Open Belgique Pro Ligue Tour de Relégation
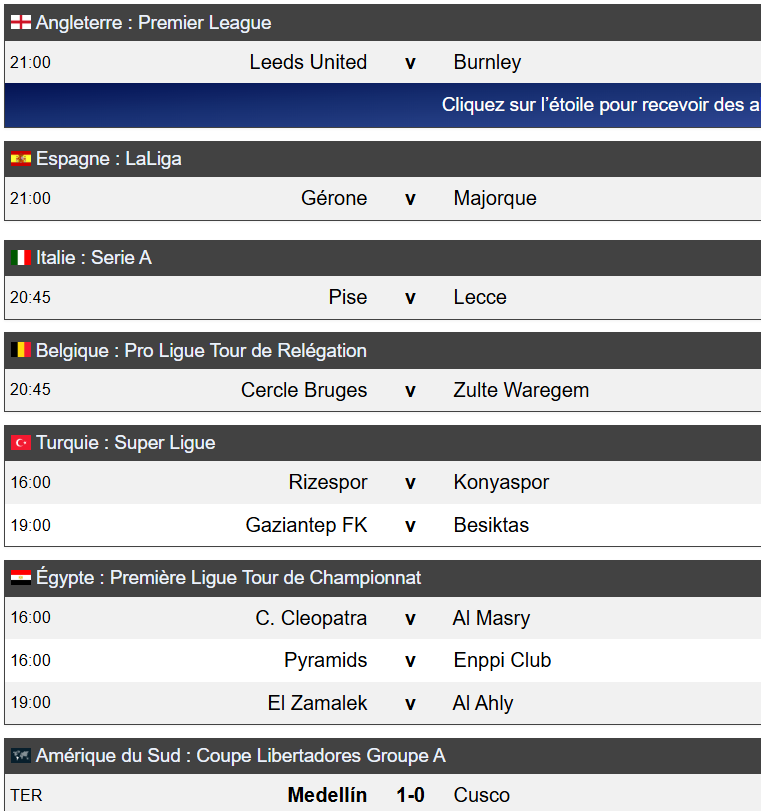Screen dimensions: 761x811 pos(201,350)
